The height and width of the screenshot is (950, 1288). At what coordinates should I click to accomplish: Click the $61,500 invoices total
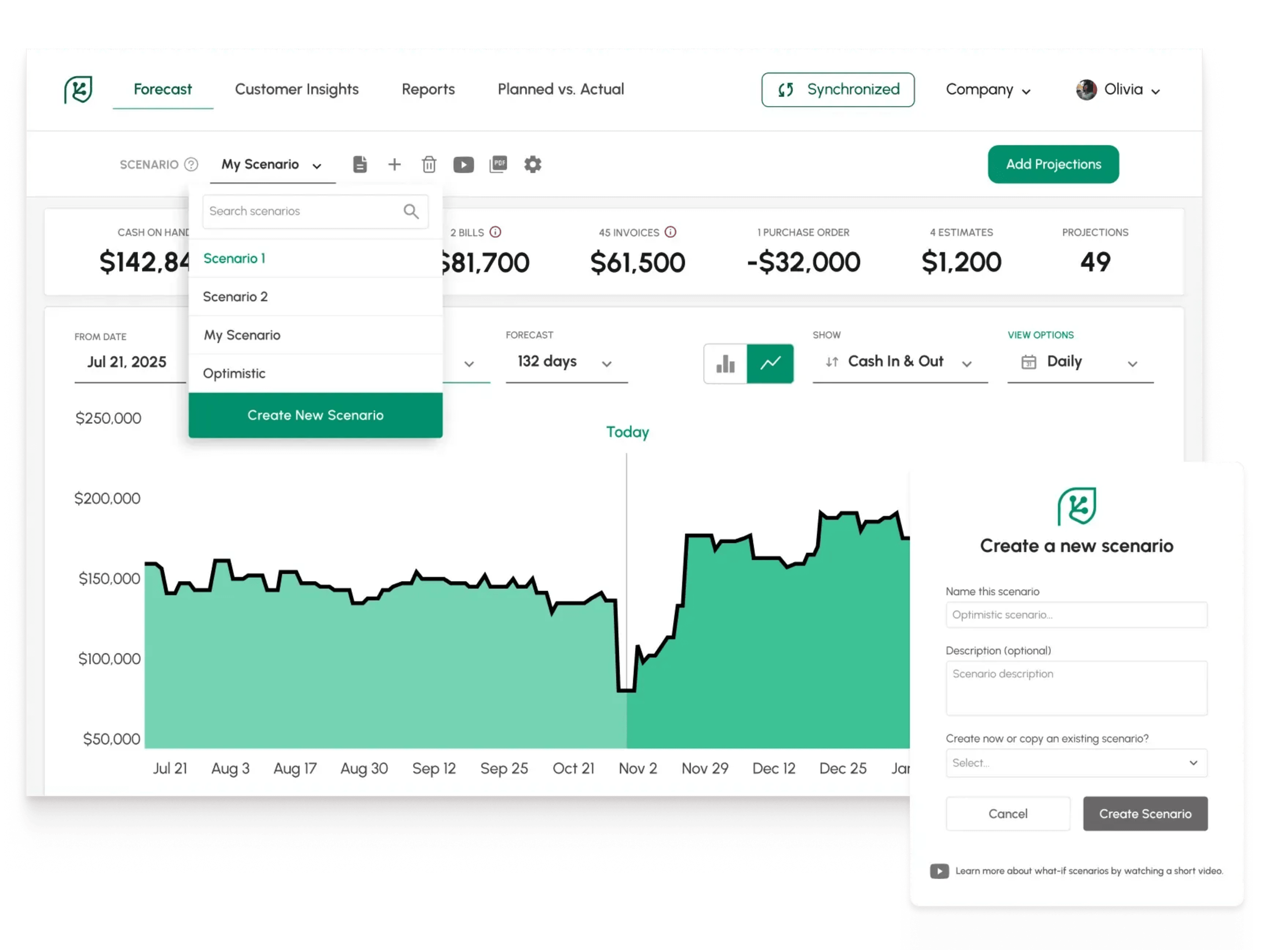pyautogui.click(x=637, y=263)
